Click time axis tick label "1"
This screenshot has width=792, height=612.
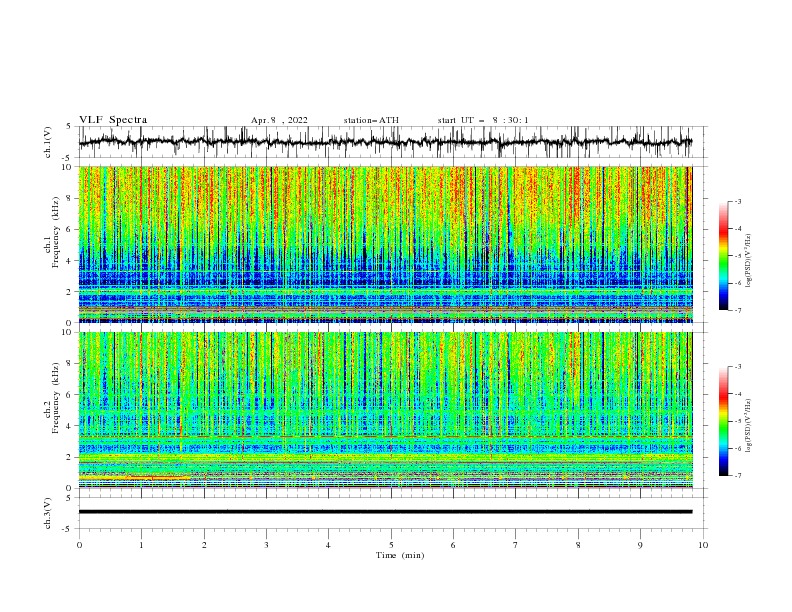tap(141, 545)
